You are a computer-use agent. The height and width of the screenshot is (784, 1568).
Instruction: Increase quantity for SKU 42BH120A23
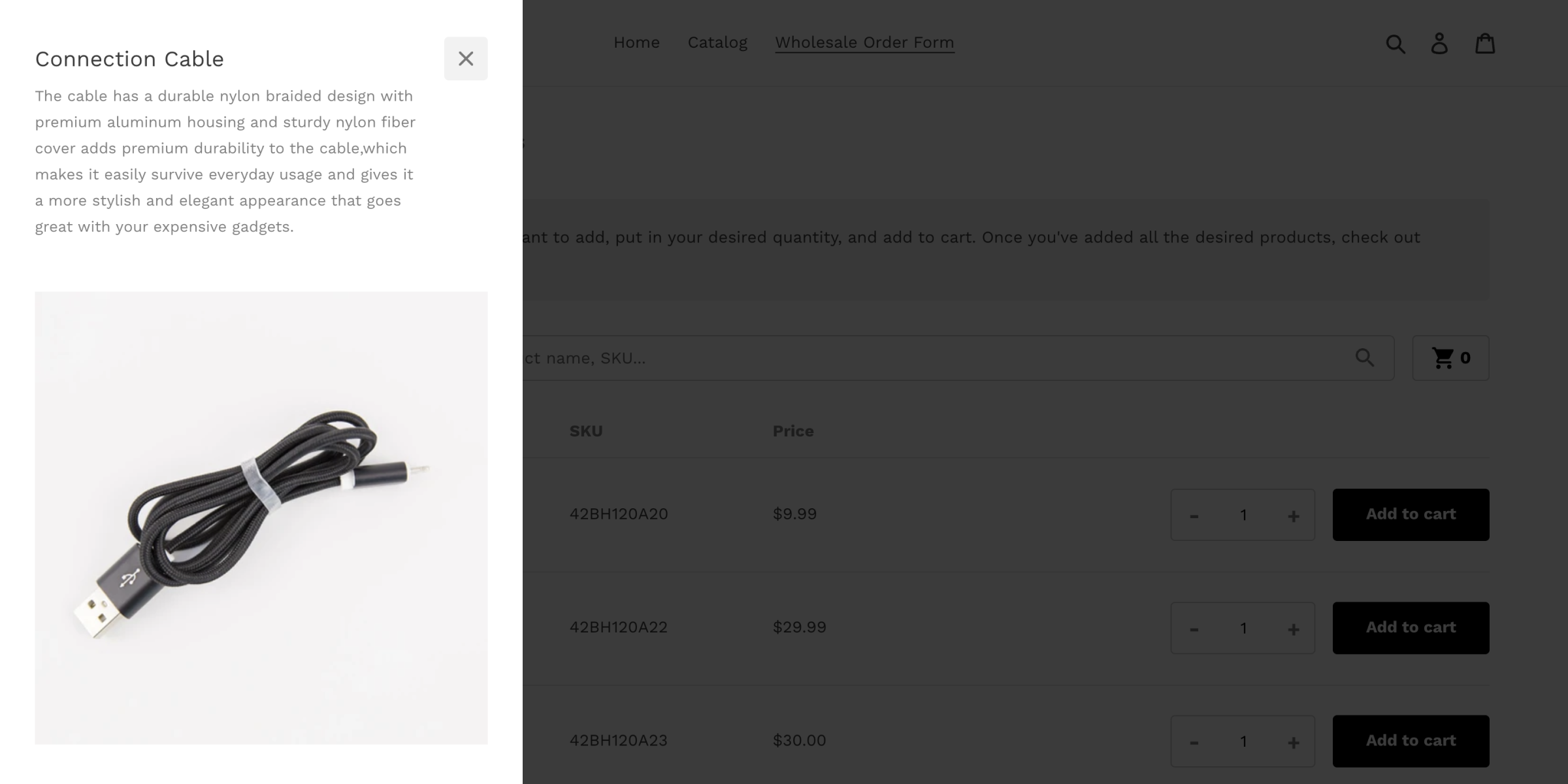click(1293, 742)
